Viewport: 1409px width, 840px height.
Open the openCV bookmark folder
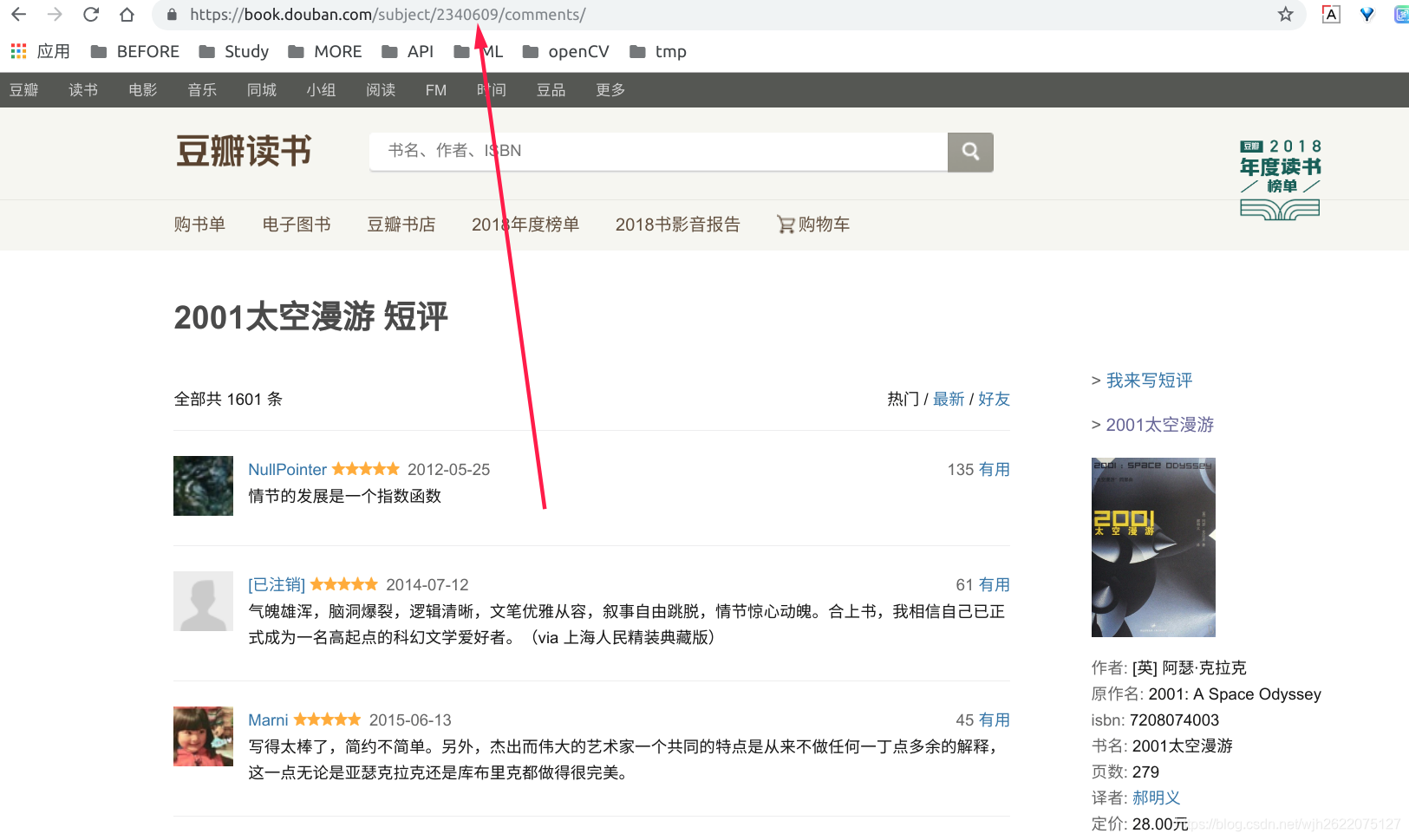click(566, 51)
